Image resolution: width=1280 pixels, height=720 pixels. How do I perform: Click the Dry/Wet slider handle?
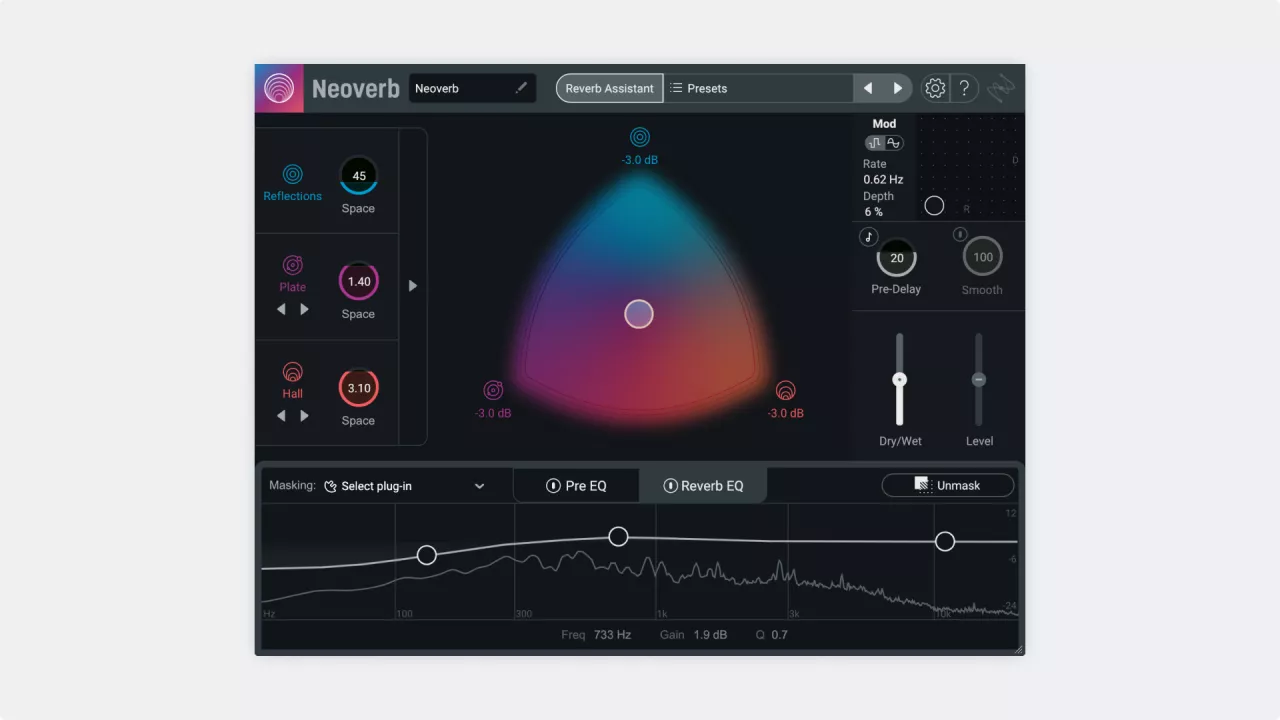[x=899, y=380]
